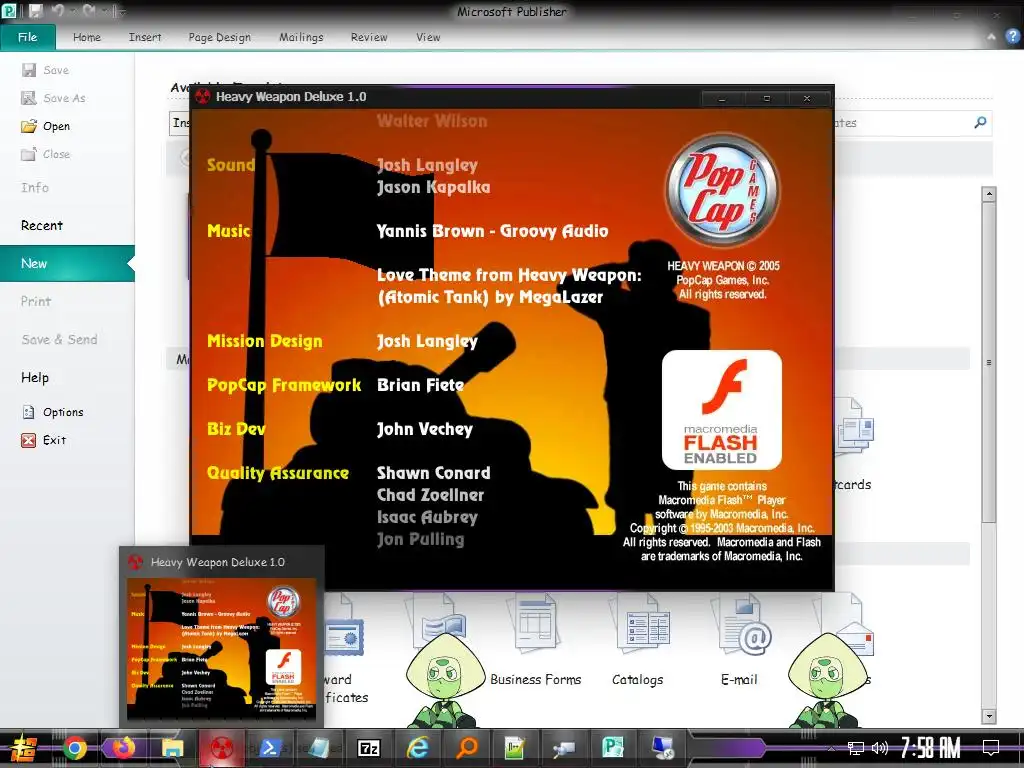Click the template search input field
This screenshot has height=768, width=1024.
point(901,123)
